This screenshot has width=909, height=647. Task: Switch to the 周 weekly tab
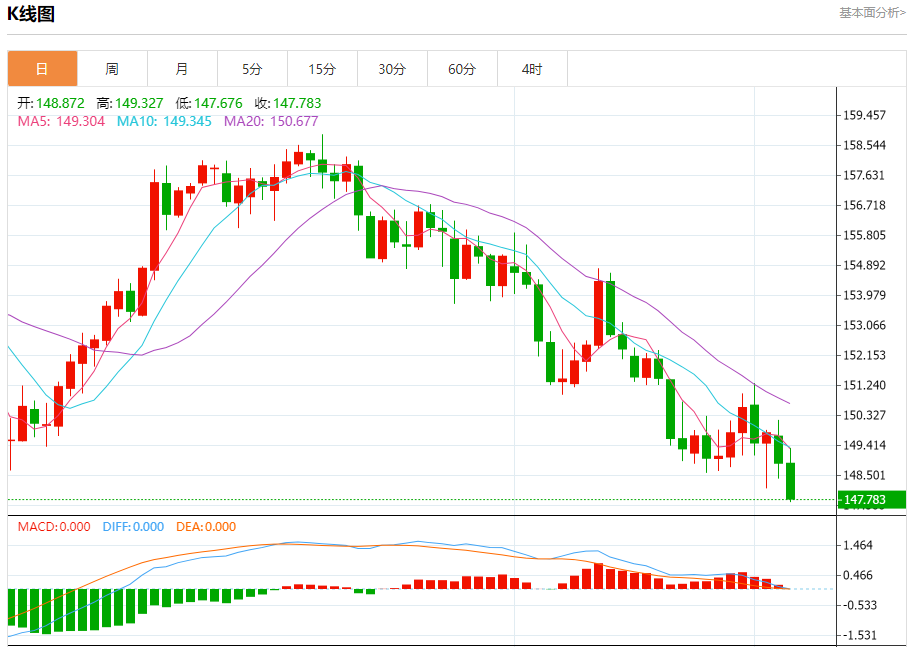point(112,69)
